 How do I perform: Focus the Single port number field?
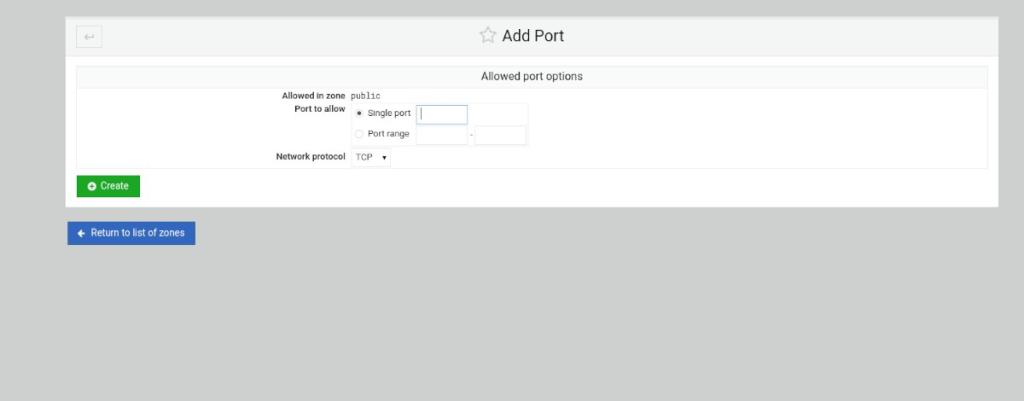[442, 114]
